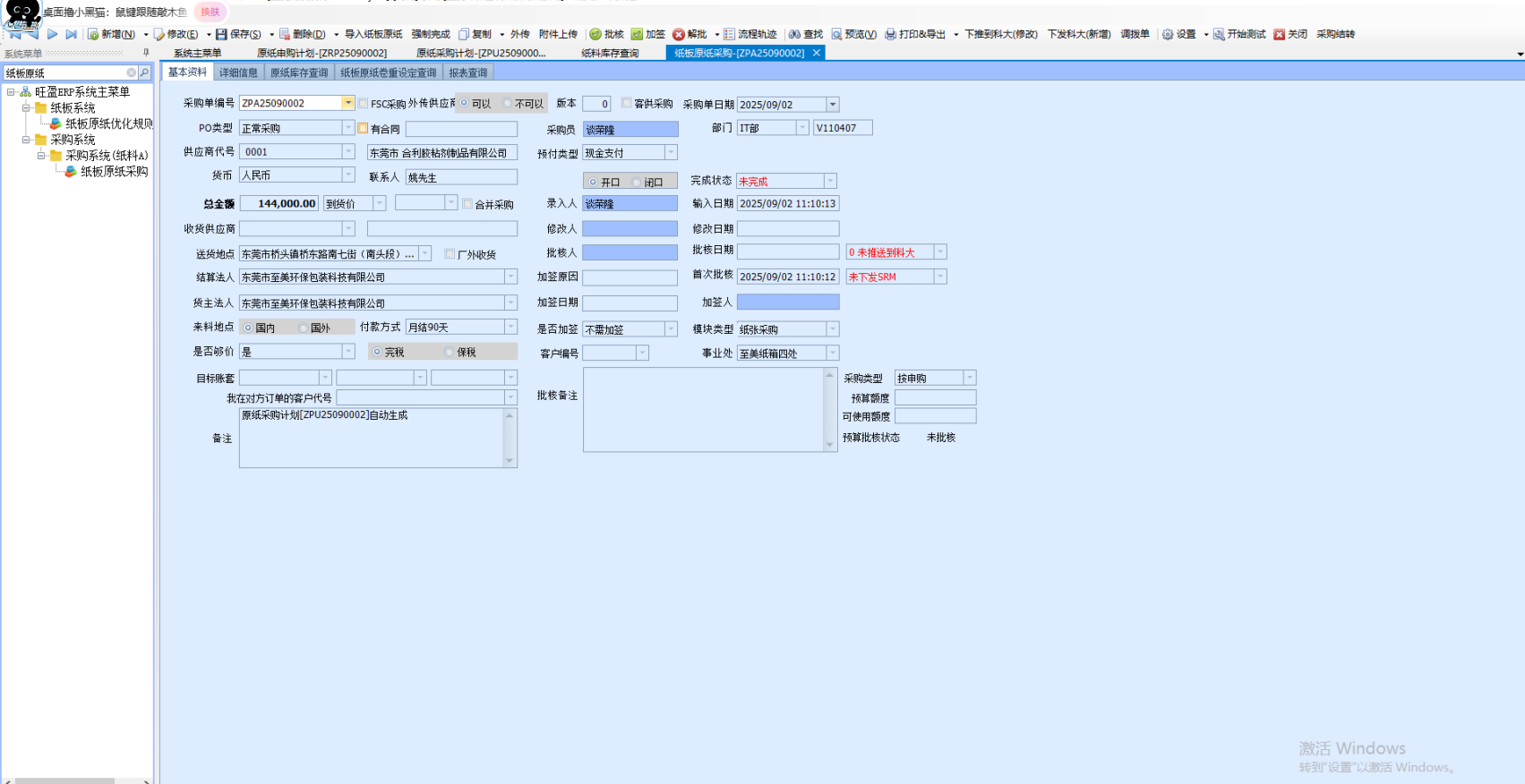Click the 采购结转 toolbar button
The width and height of the screenshot is (1525, 784).
pyautogui.click(x=1335, y=34)
